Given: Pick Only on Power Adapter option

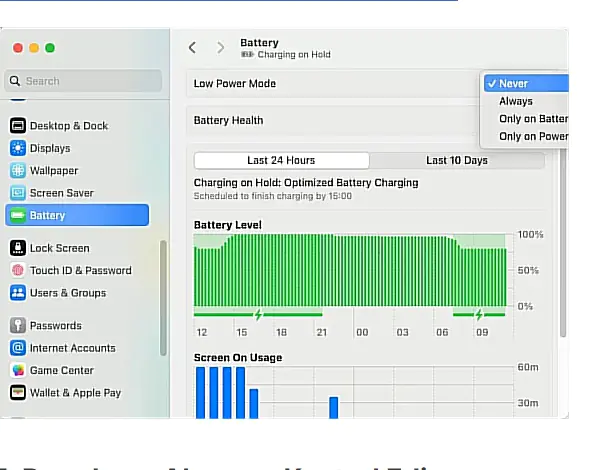Looking at the screenshot, I should tap(532, 137).
